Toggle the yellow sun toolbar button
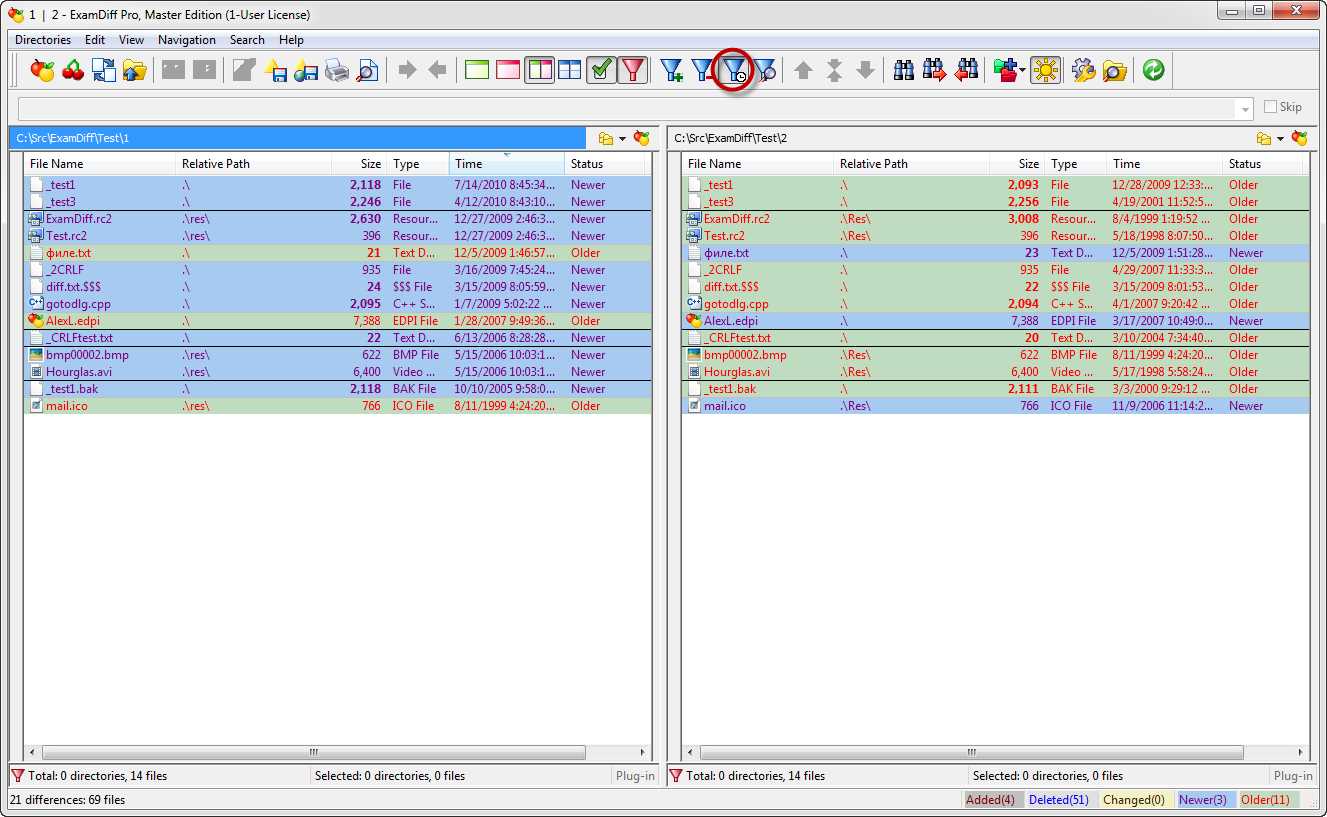 pos(1046,70)
